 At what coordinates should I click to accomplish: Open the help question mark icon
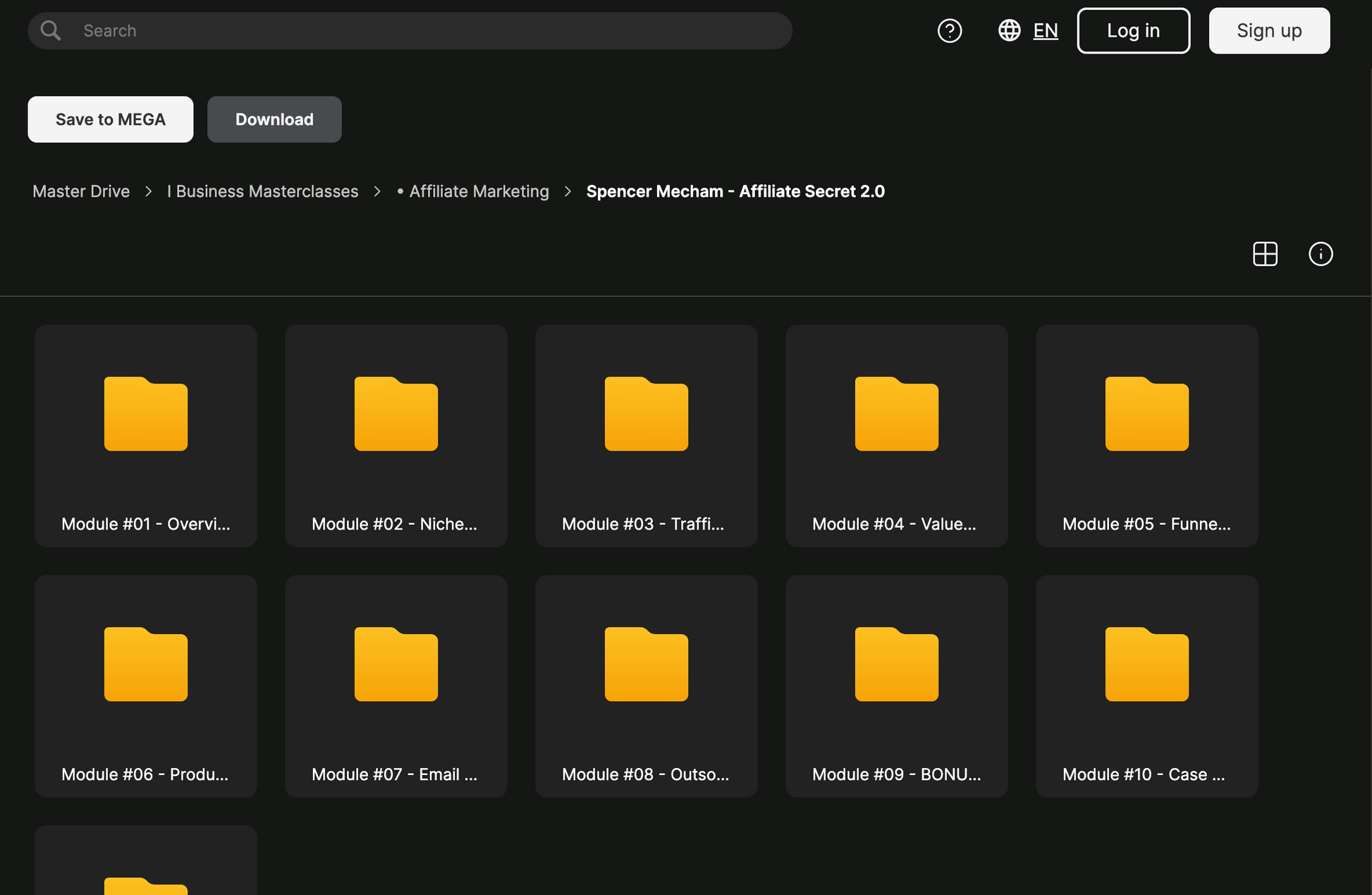tap(950, 30)
